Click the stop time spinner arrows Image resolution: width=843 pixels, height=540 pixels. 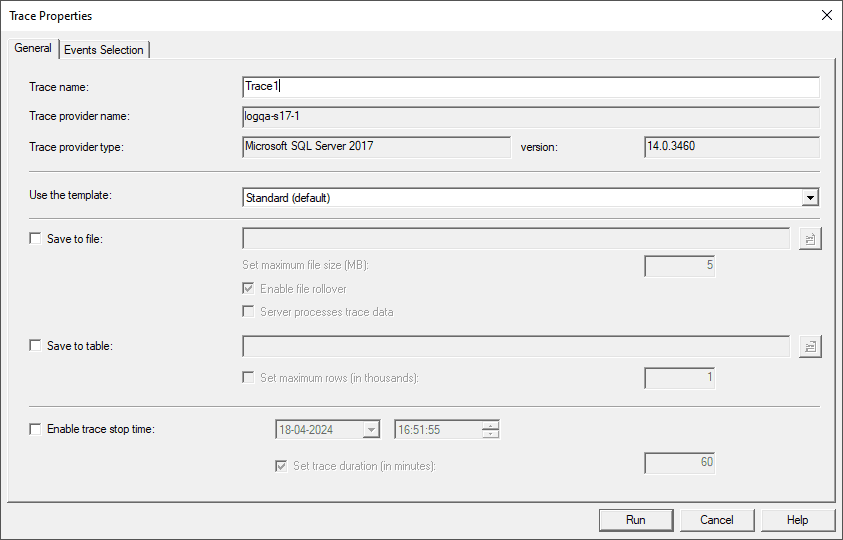click(x=490, y=430)
